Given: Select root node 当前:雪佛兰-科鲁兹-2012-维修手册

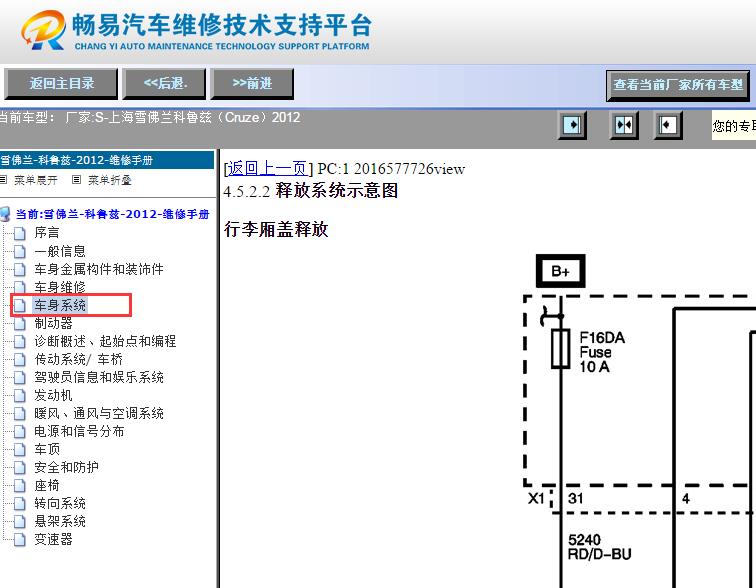Looking at the screenshot, I should coord(112,214).
